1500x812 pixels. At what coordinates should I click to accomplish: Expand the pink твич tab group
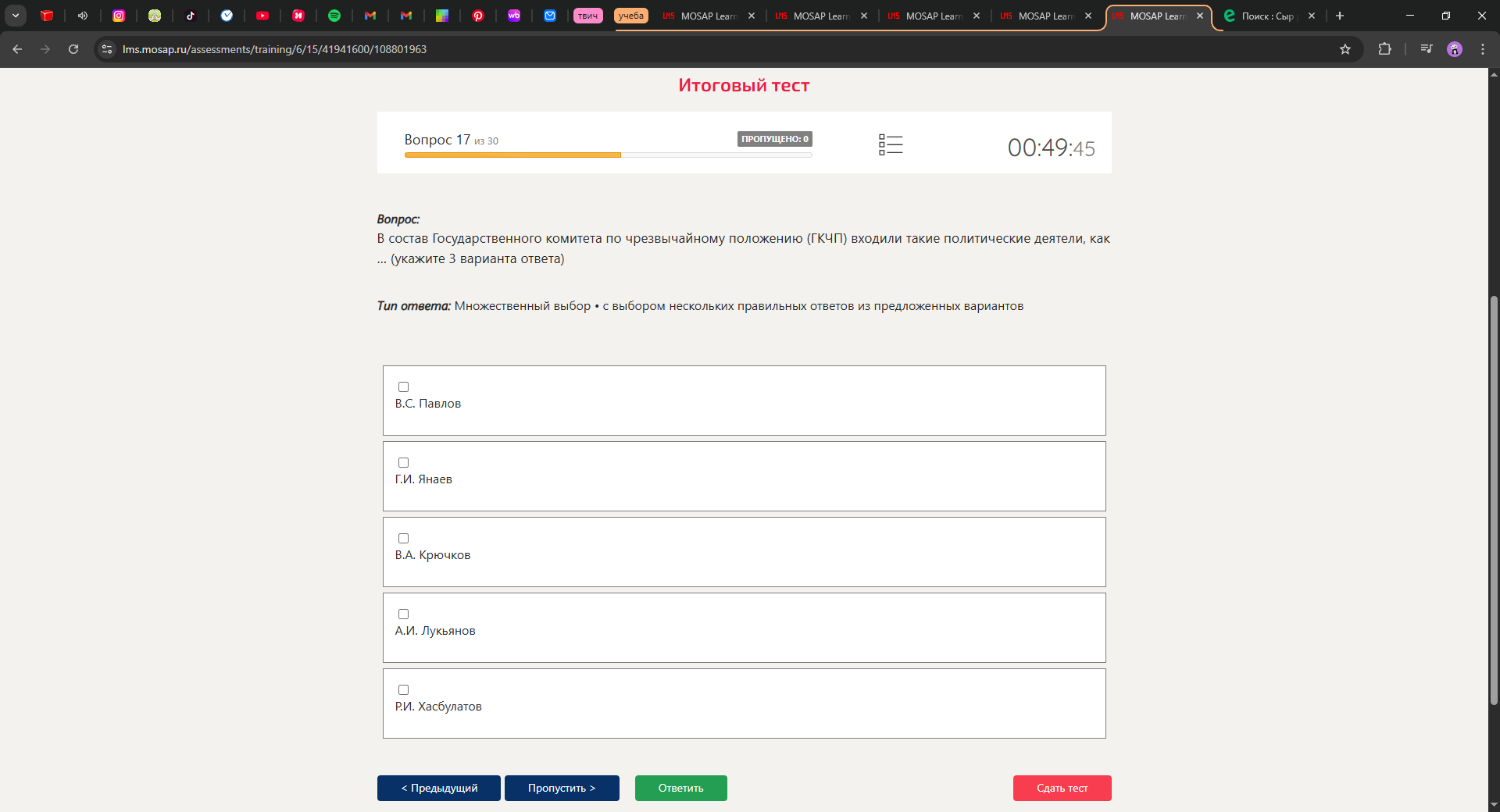pos(588,16)
